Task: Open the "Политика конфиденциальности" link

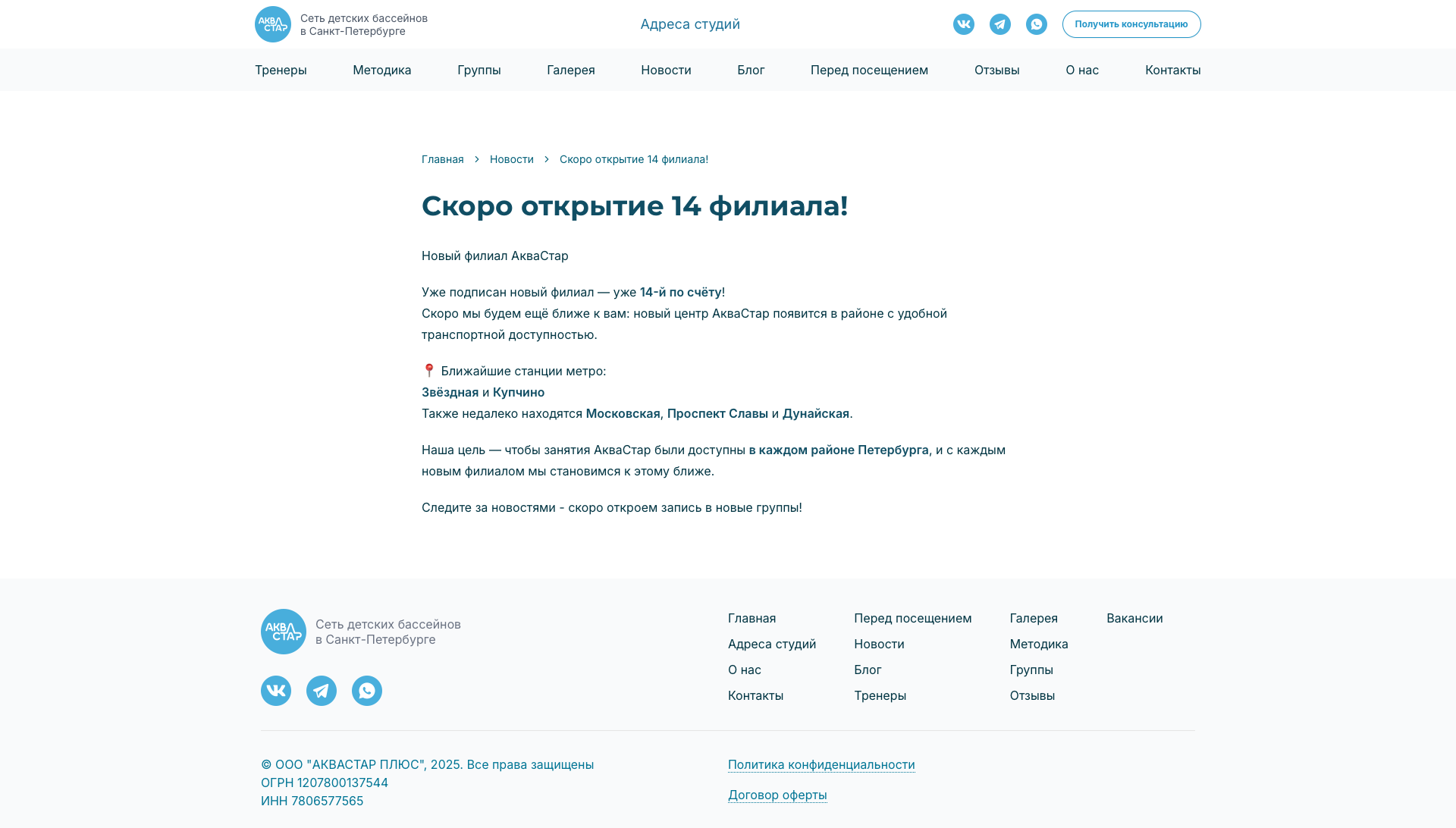Action: coord(821,764)
